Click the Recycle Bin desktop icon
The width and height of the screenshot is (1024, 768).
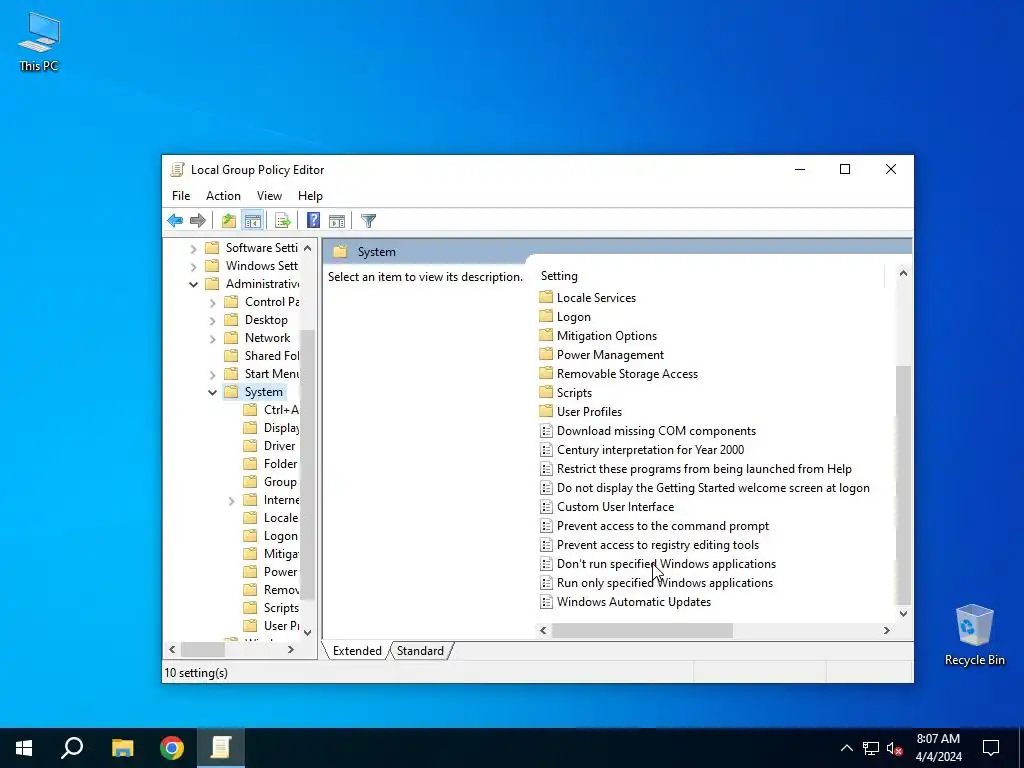[974, 634]
